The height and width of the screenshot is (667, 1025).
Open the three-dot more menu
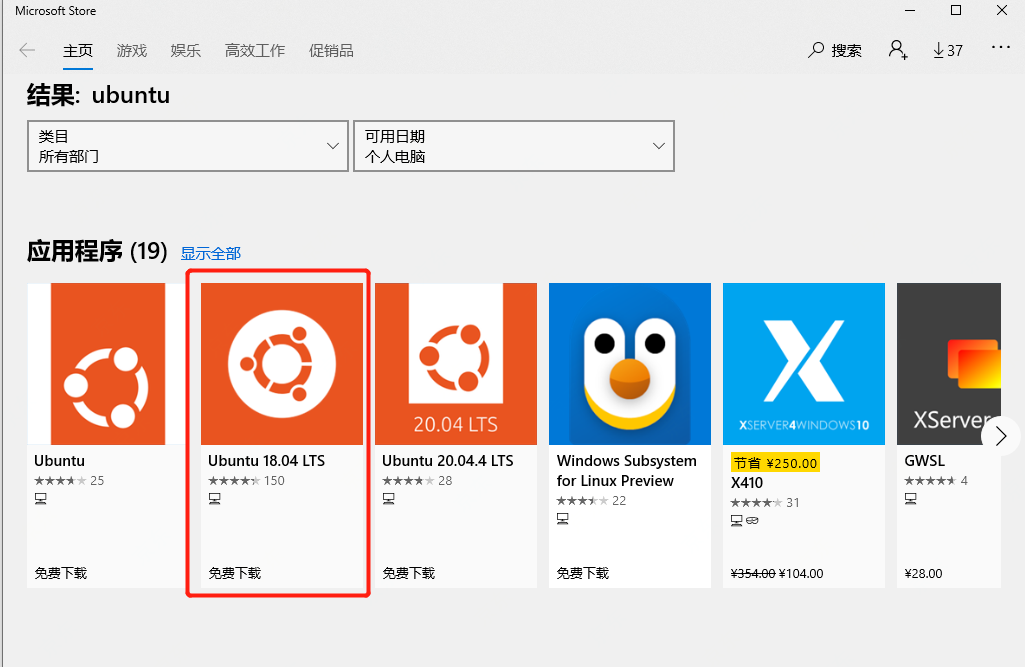point(1001,47)
